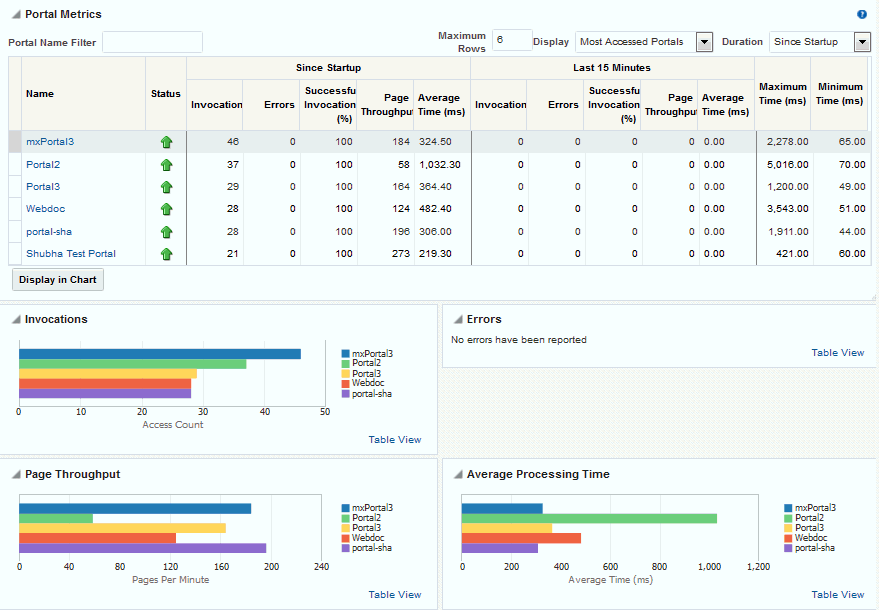Collapse the Invocations chart panel
Image resolution: width=879 pixels, height=610 pixels.
[x=16, y=320]
